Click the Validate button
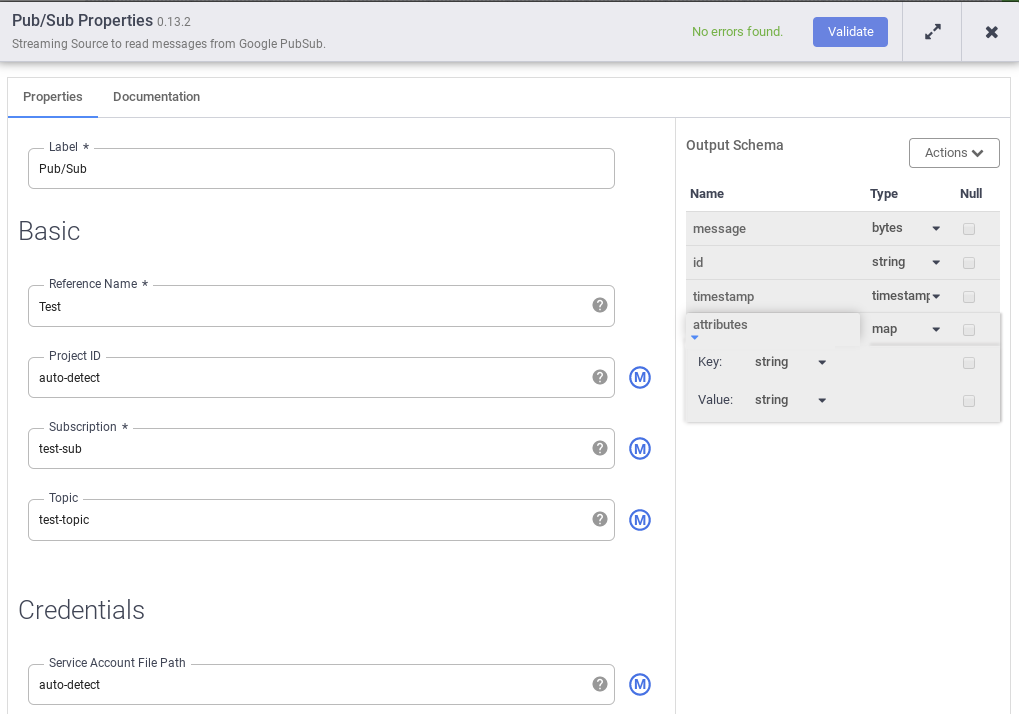 coord(850,32)
